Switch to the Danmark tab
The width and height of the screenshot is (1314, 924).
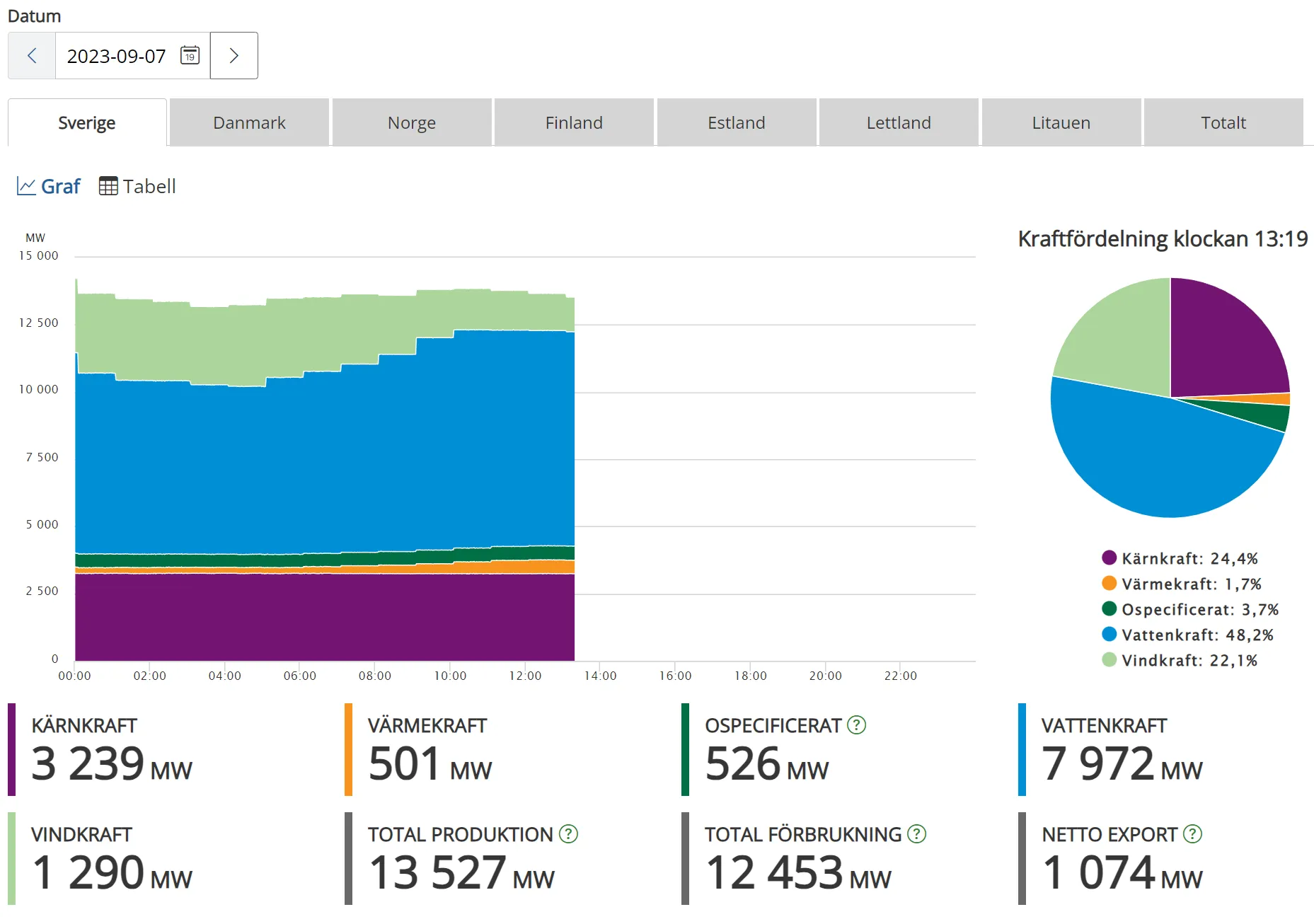click(249, 122)
